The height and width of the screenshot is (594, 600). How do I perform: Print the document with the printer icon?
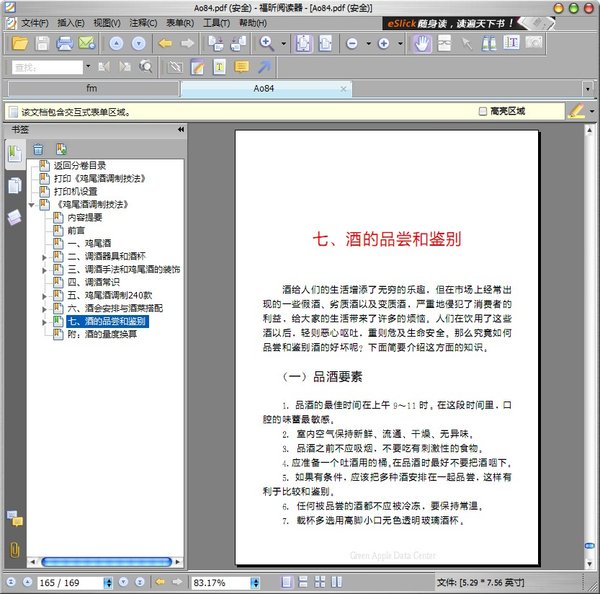tap(64, 43)
